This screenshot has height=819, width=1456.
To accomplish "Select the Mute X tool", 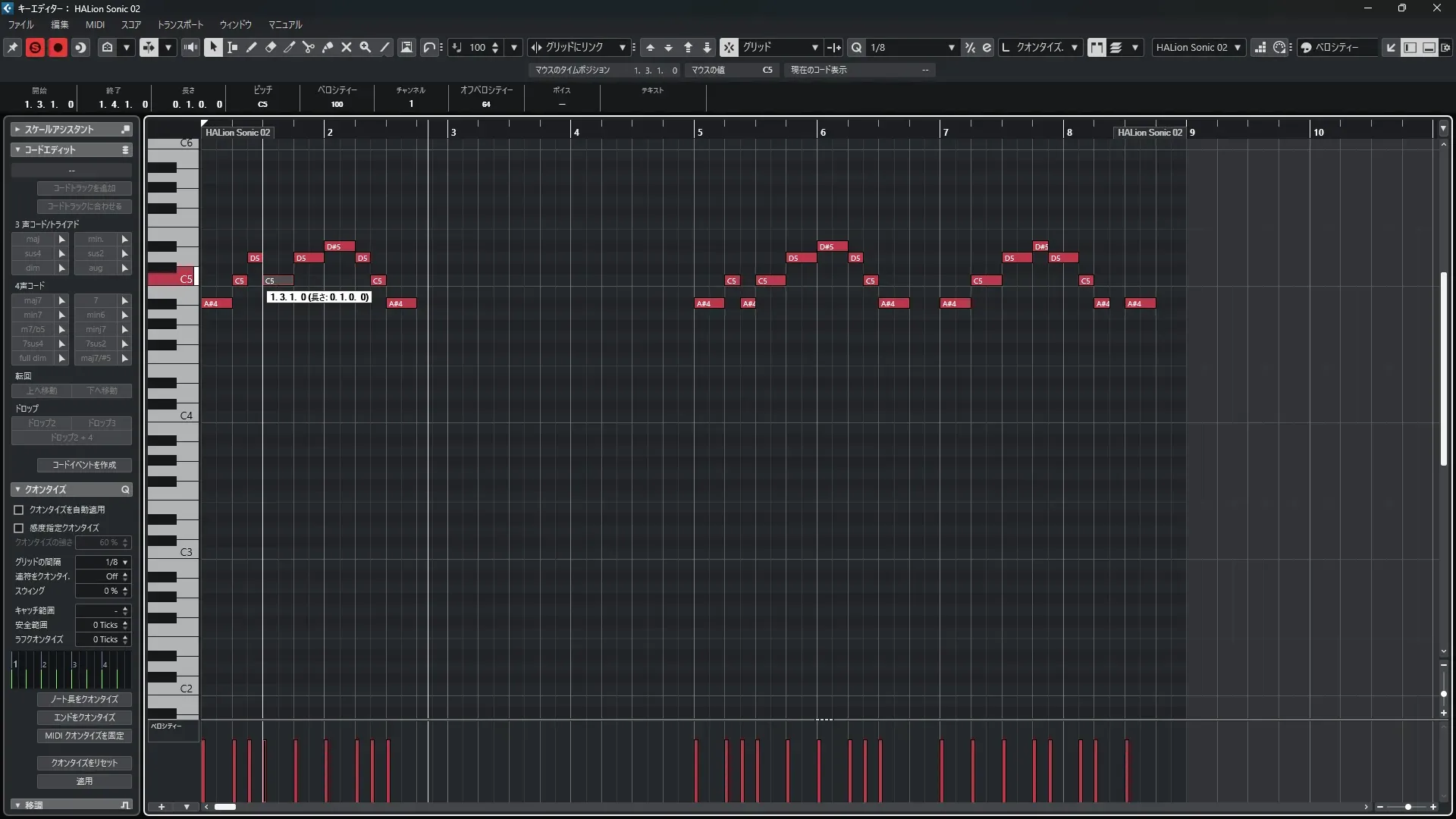I will [347, 47].
